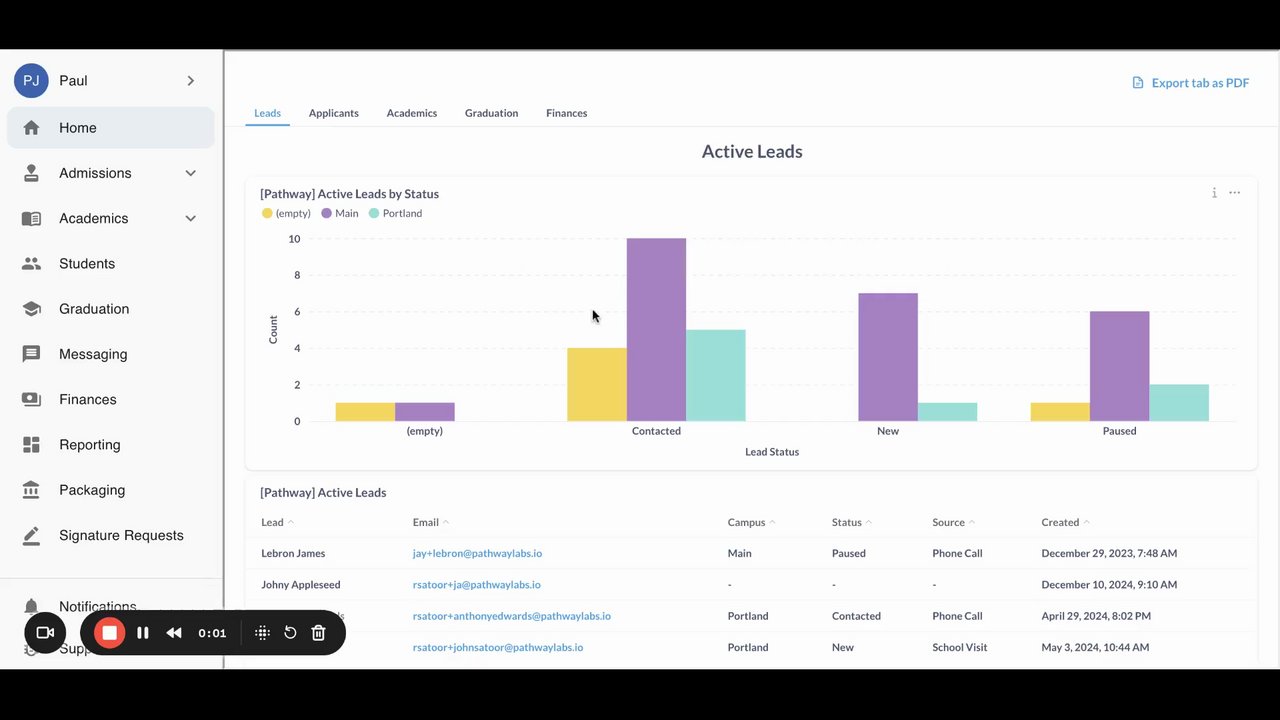Expand the Admissions menu chevron
1280x720 pixels.
click(191, 173)
